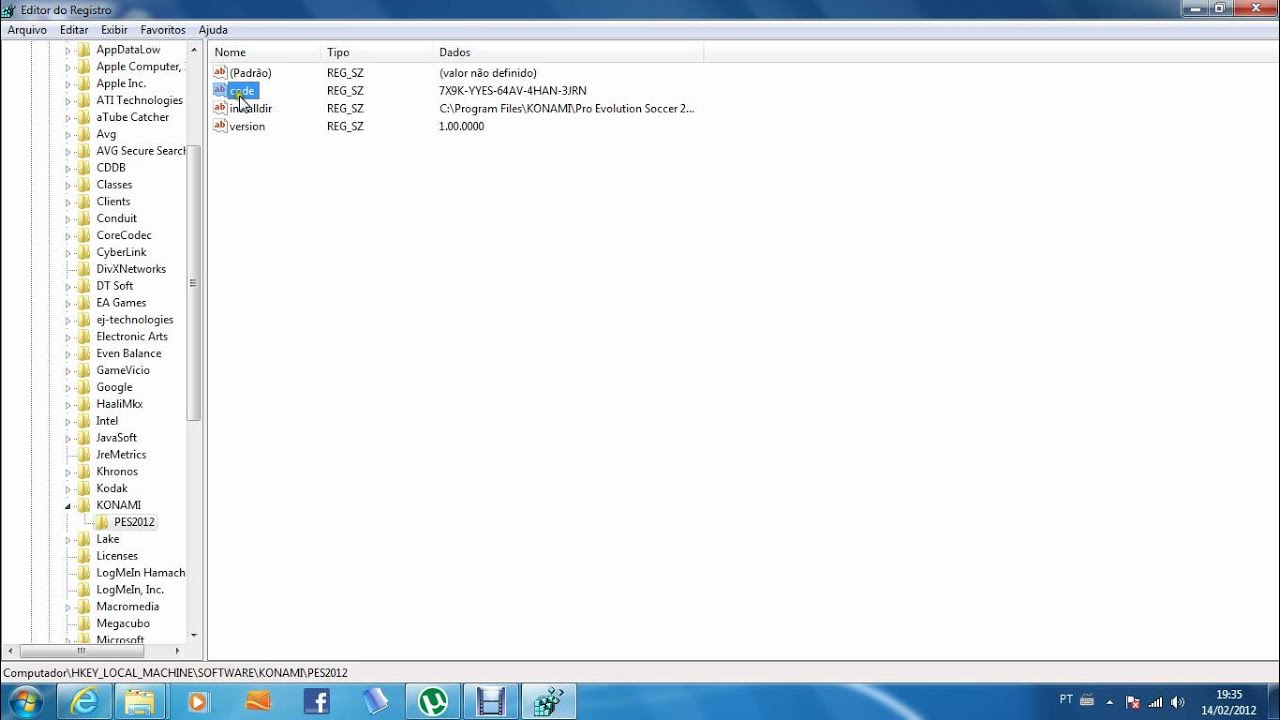Open the Action Center flag in the tray
1280x720 pixels.
[1133, 702]
